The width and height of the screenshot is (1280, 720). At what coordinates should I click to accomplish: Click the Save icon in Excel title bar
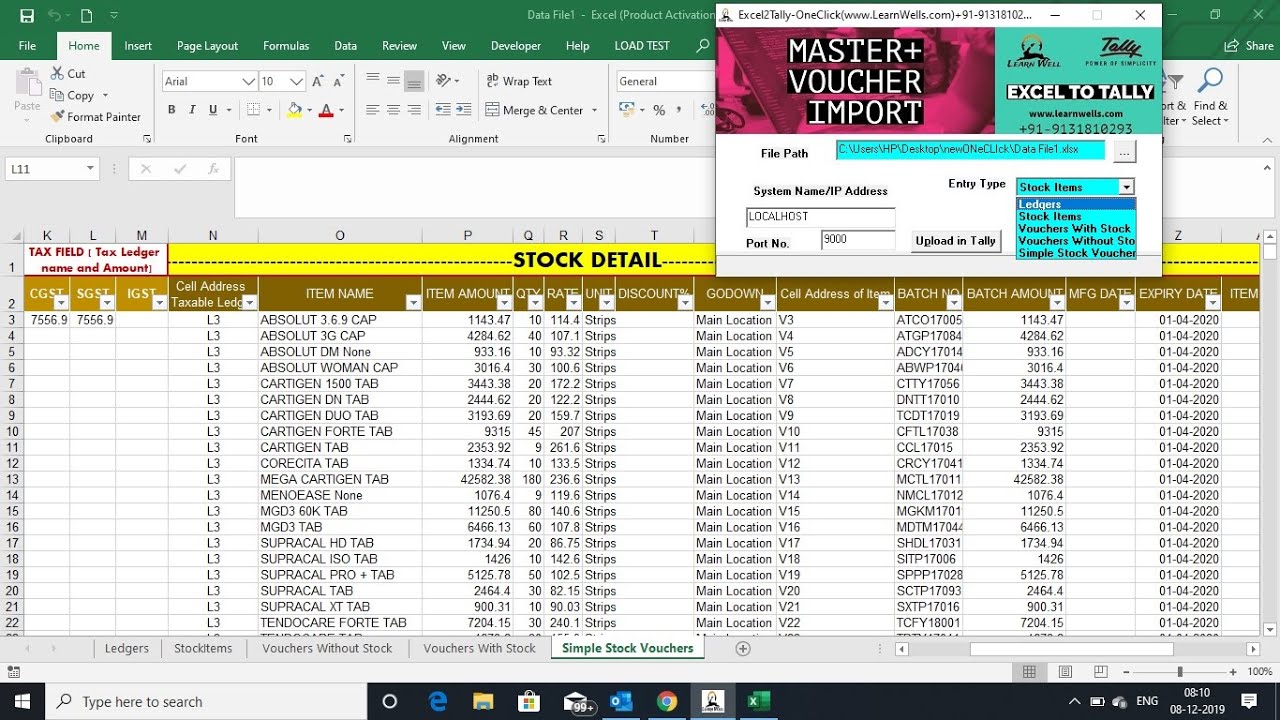[27, 16]
